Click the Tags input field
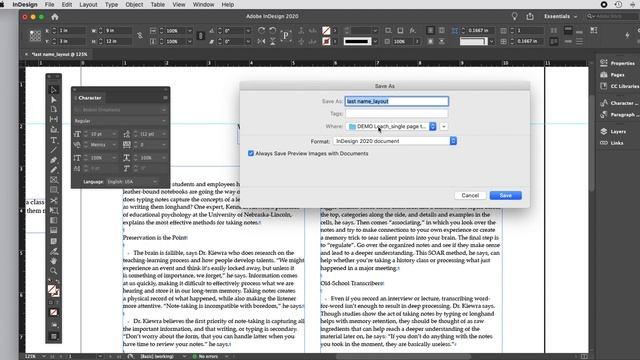640x360 pixels. [397, 113]
